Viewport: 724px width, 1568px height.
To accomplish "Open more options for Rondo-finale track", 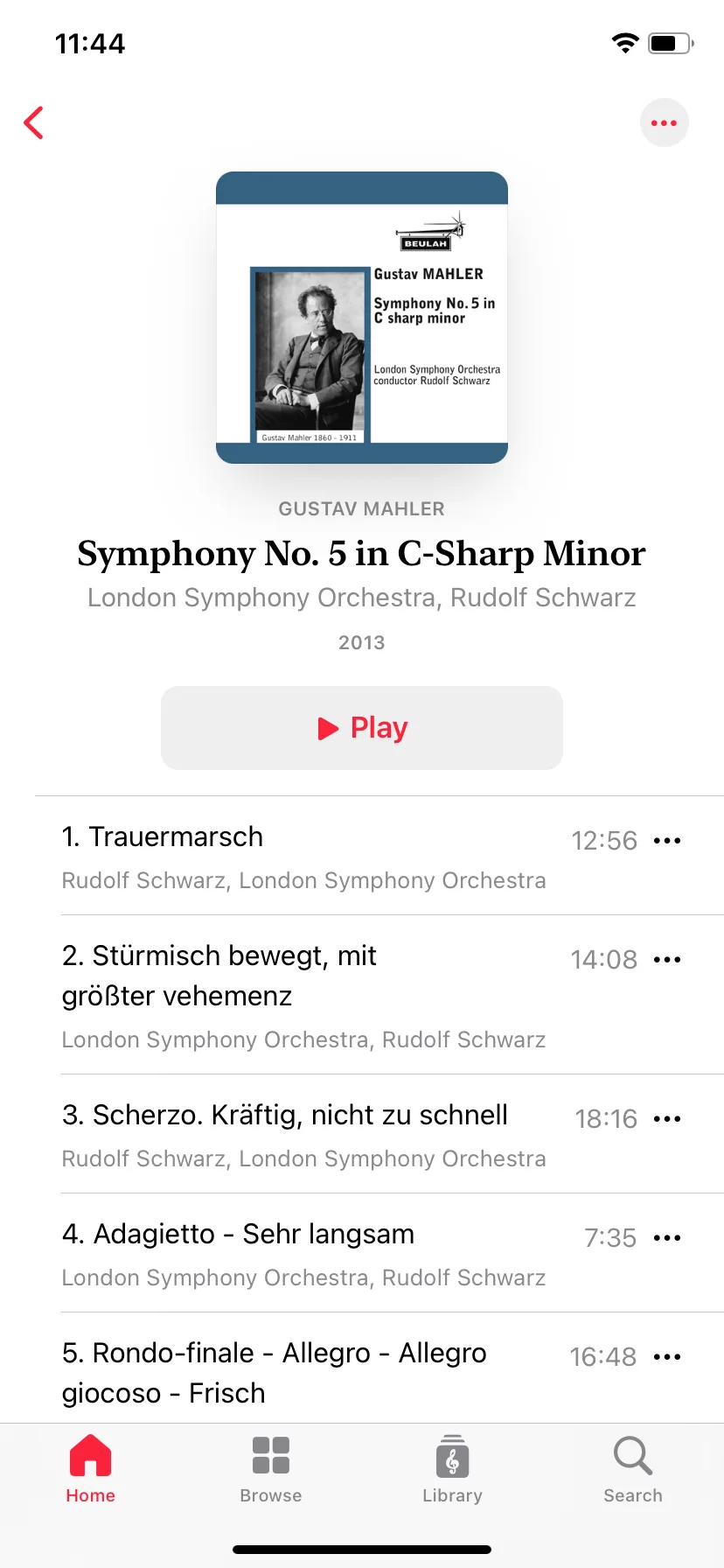I will tap(667, 1357).
